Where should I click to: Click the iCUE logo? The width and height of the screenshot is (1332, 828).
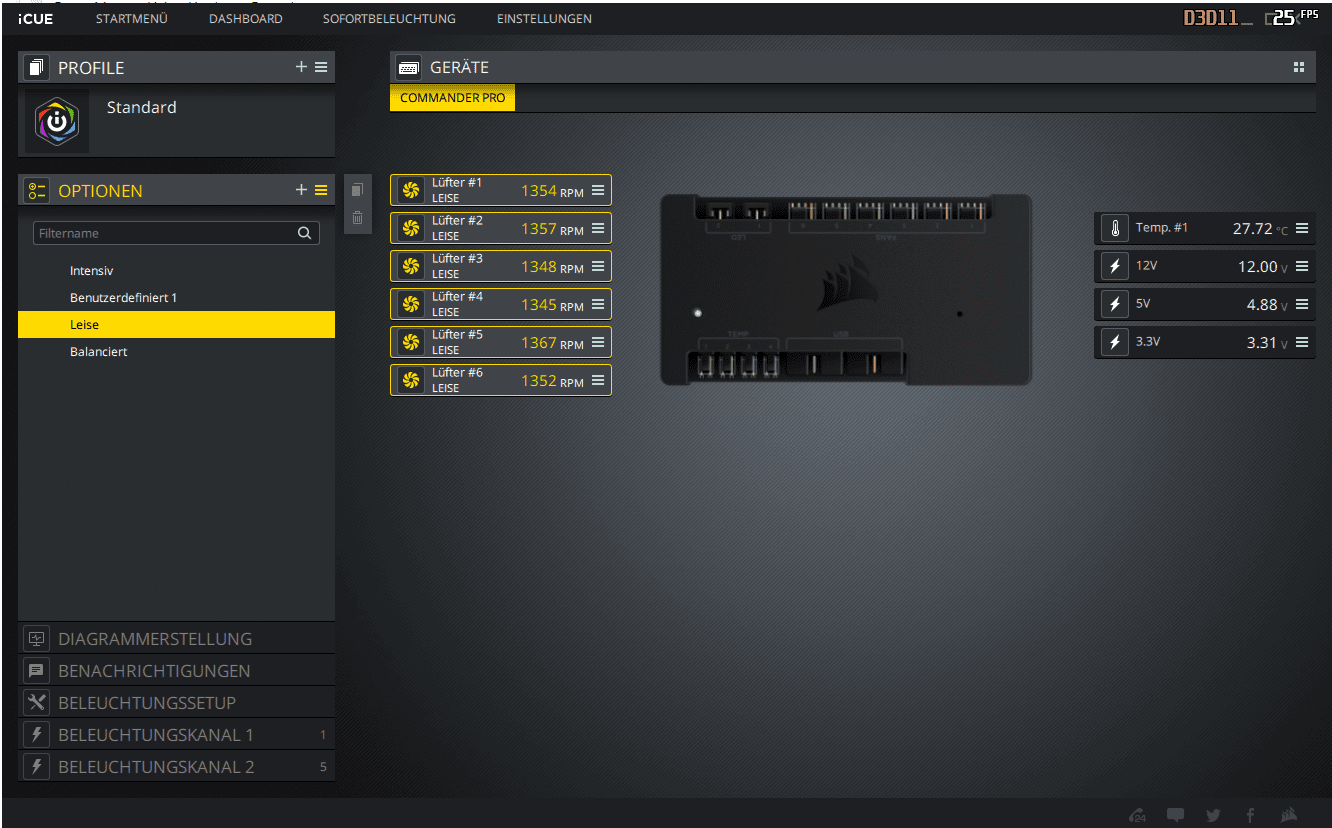36,19
